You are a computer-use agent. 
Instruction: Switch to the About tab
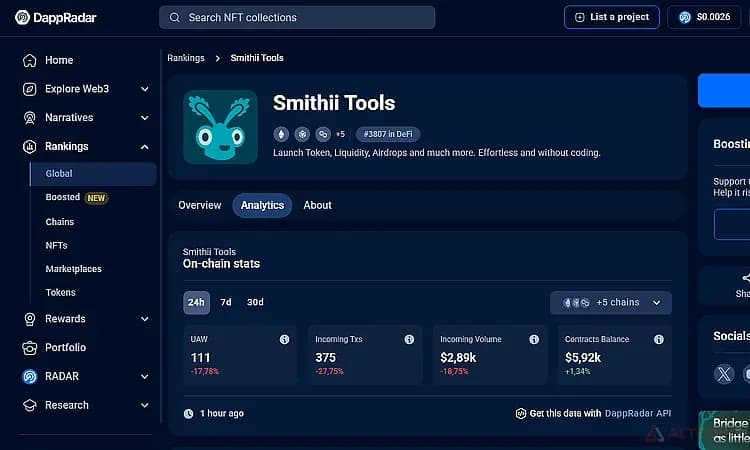click(318, 206)
